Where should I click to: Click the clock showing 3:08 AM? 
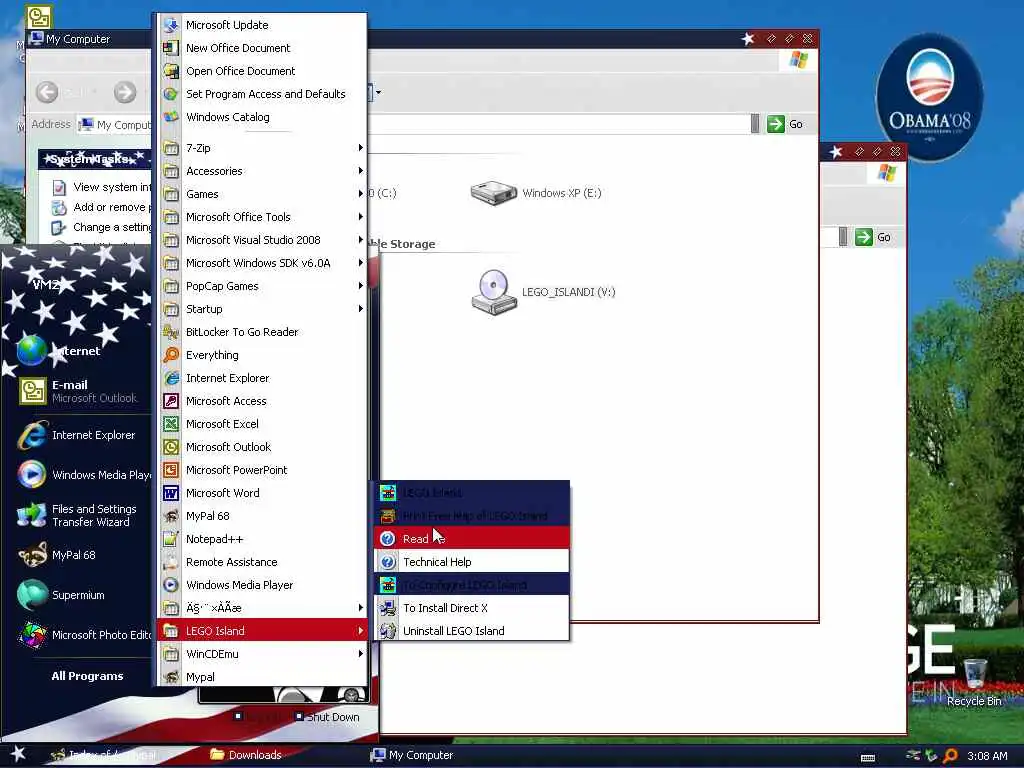(x=987, y=756)
